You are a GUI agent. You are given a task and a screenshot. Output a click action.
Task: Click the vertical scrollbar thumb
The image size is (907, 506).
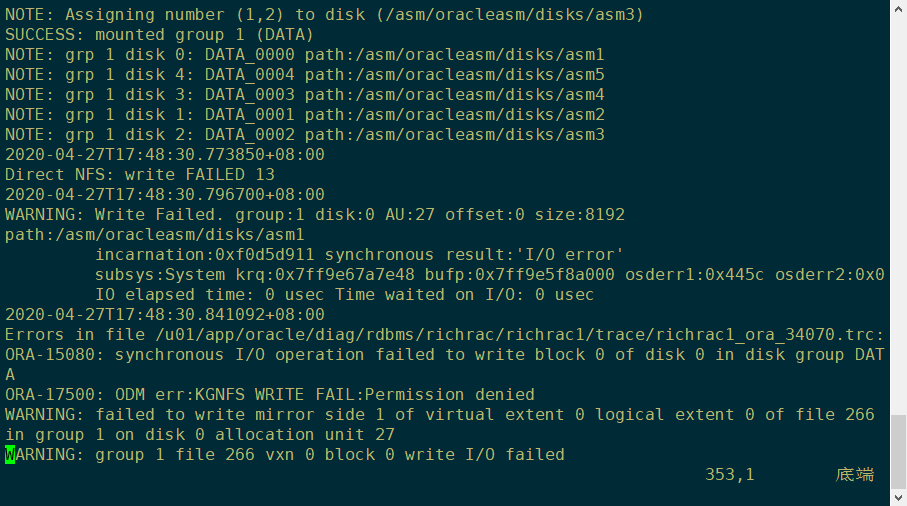898,452
